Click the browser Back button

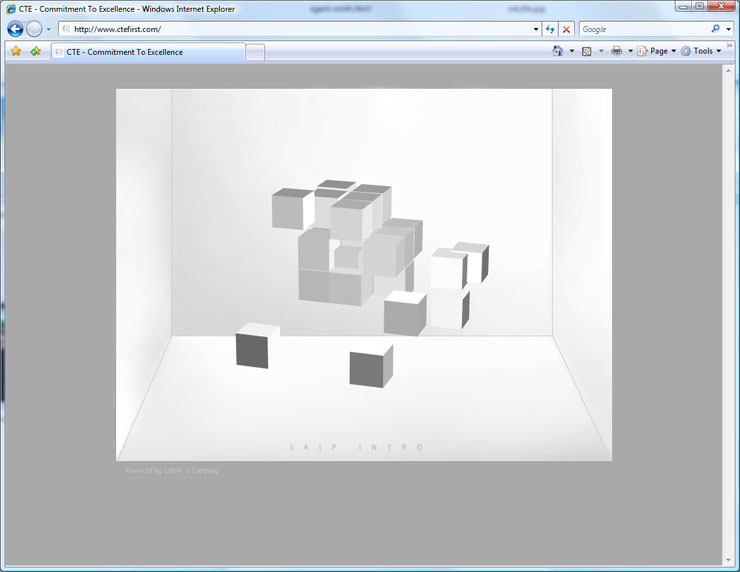(x=15, y=29)
